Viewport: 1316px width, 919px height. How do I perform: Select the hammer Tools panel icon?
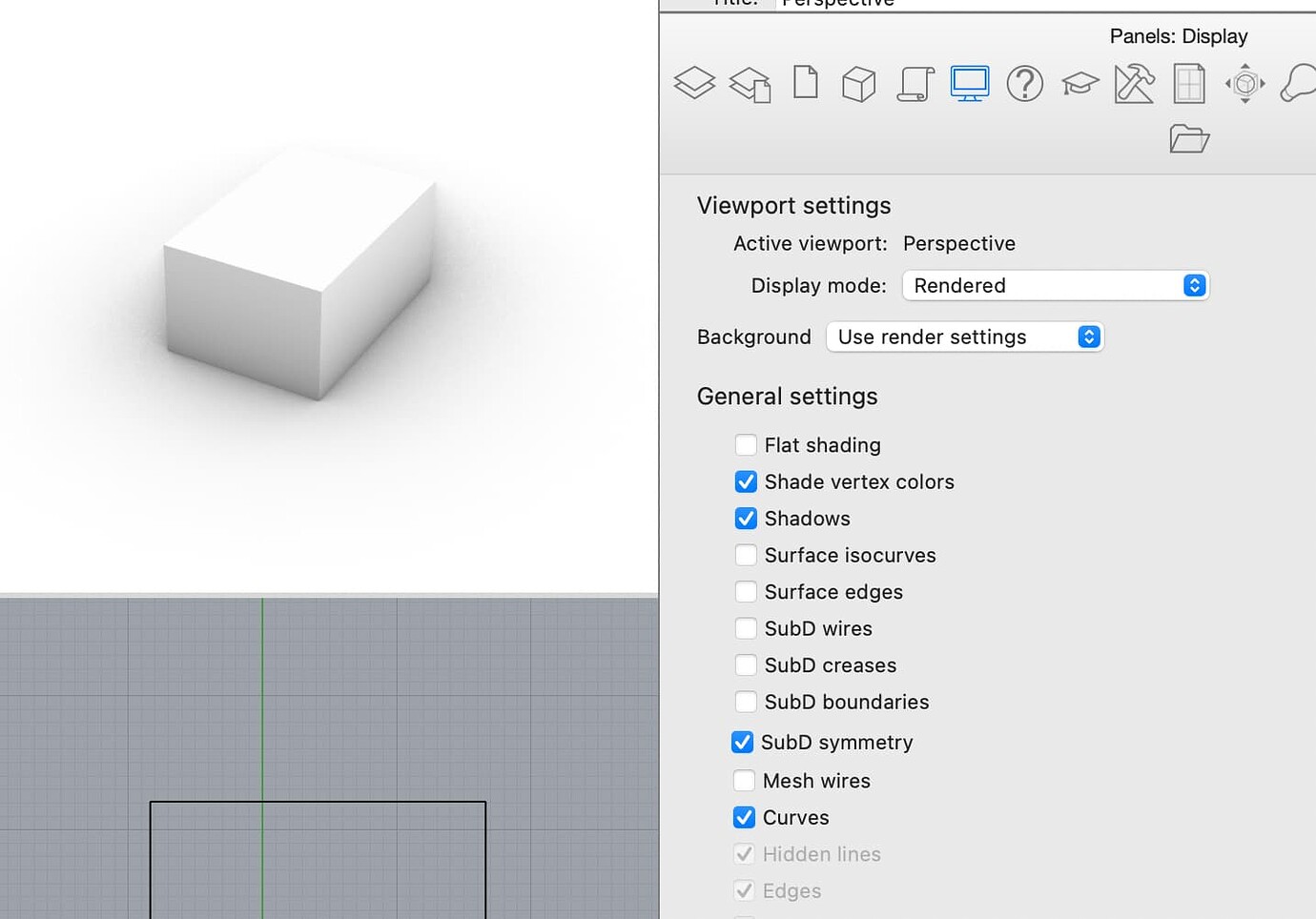[x=1133, y=84]
